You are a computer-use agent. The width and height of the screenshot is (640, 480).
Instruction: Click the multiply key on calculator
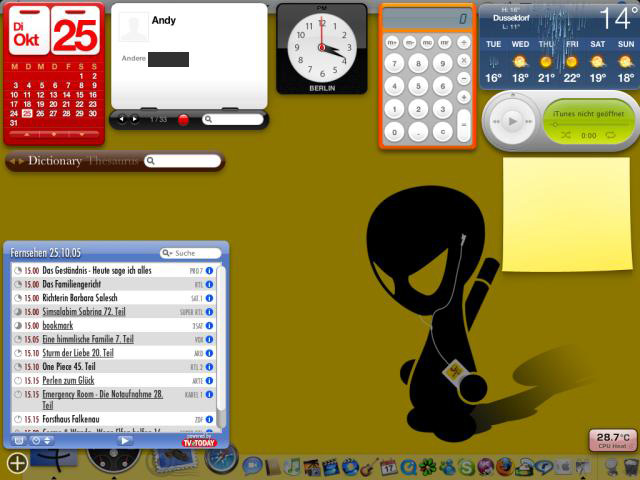463,60
